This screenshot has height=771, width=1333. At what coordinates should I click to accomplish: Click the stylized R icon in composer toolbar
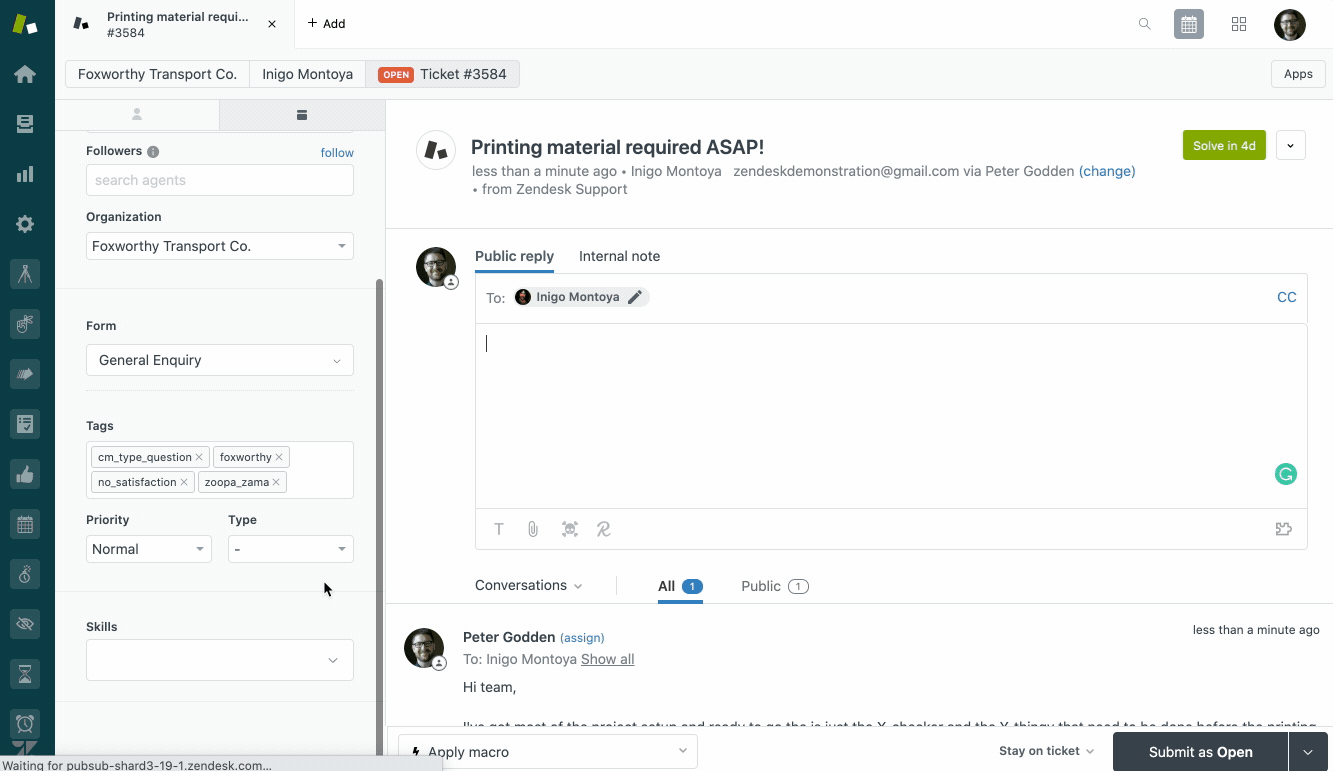coord(604,529)
